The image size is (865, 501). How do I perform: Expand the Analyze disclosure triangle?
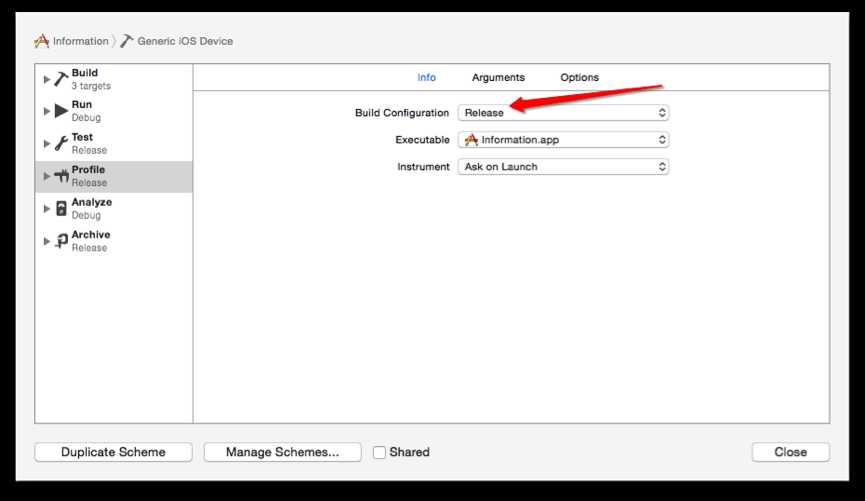tap(47, 209)
